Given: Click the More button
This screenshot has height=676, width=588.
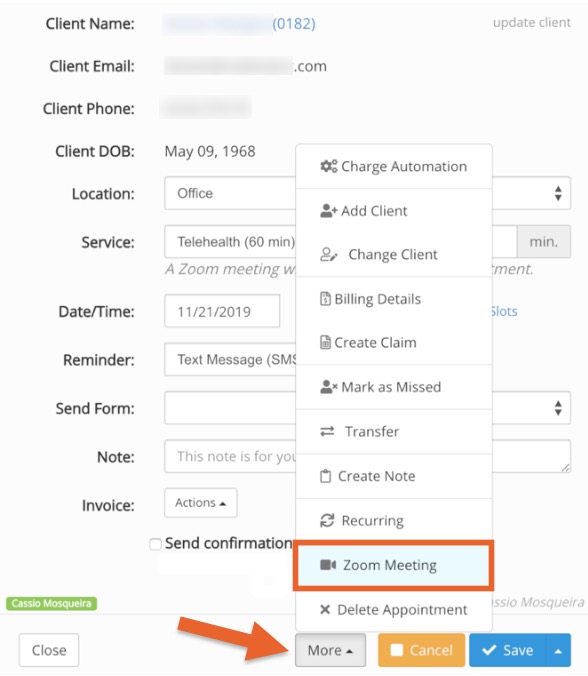Looking at the screenshot, I should pyautogui.click(x=330, y=650).
